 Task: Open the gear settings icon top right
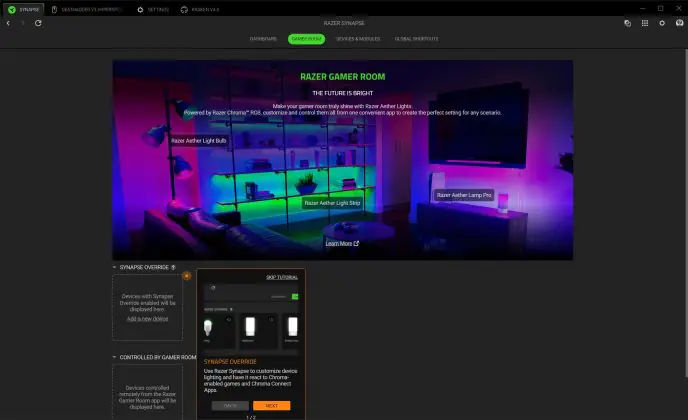click(x=662, y=23)
